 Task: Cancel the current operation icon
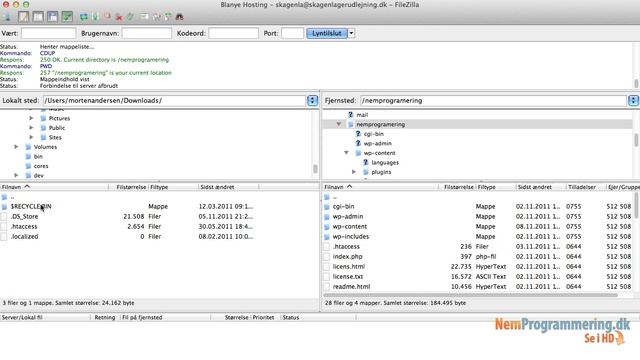click(x=107, y=17)
